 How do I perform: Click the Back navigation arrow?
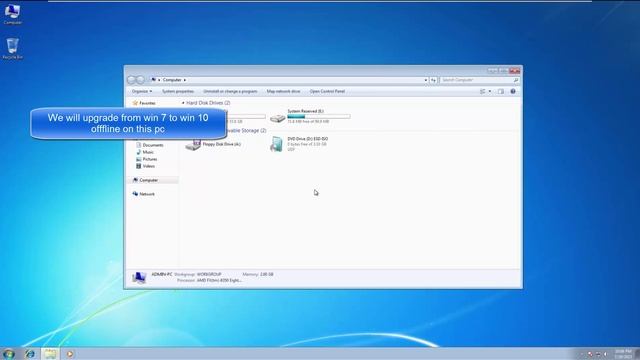tap(131, 80)
